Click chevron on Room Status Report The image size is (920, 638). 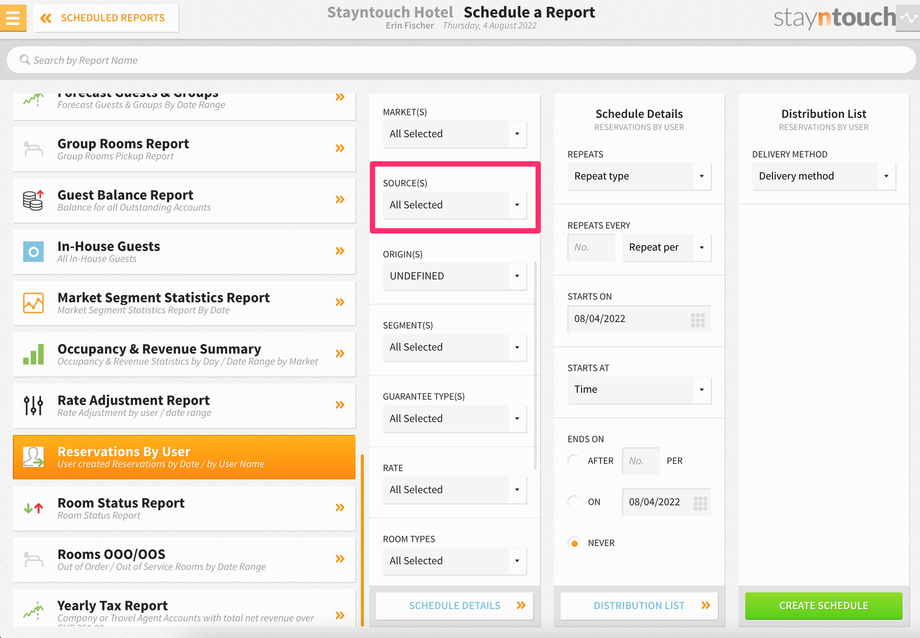click(x=340, y=507)
